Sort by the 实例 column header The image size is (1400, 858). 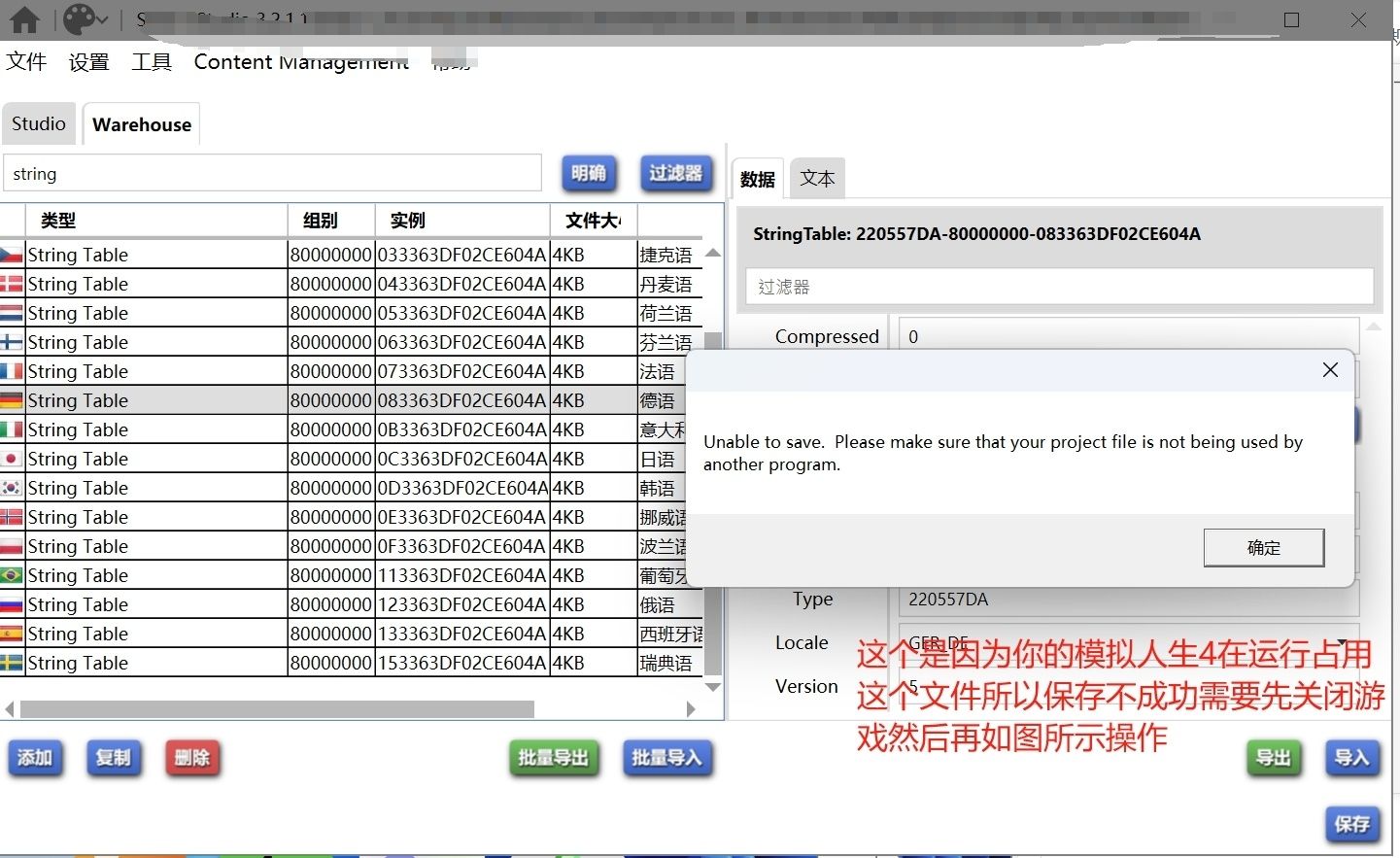click(x=462, y=221)
